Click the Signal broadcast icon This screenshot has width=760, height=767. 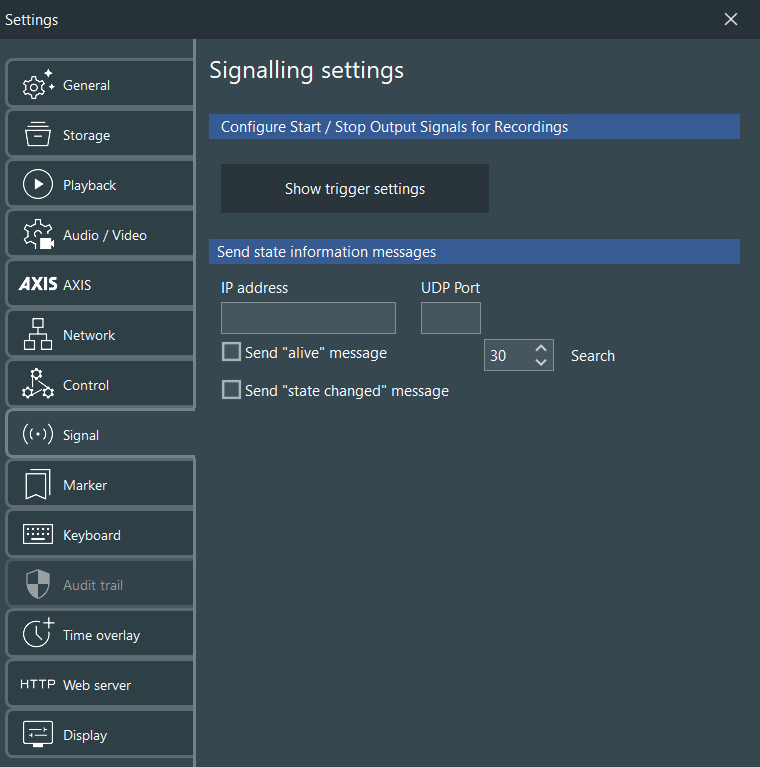coord(38,434)
